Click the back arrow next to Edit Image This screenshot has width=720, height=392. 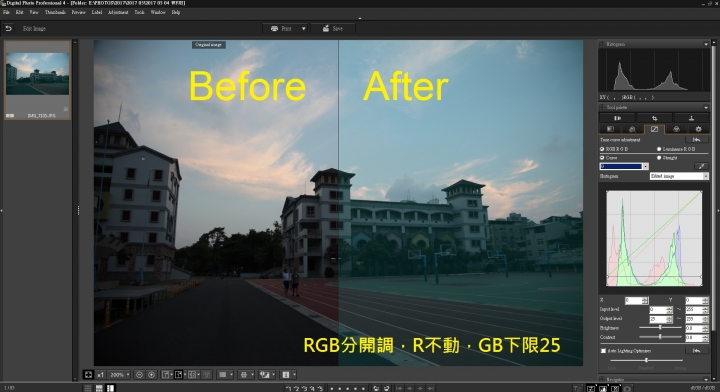(8, 28)
